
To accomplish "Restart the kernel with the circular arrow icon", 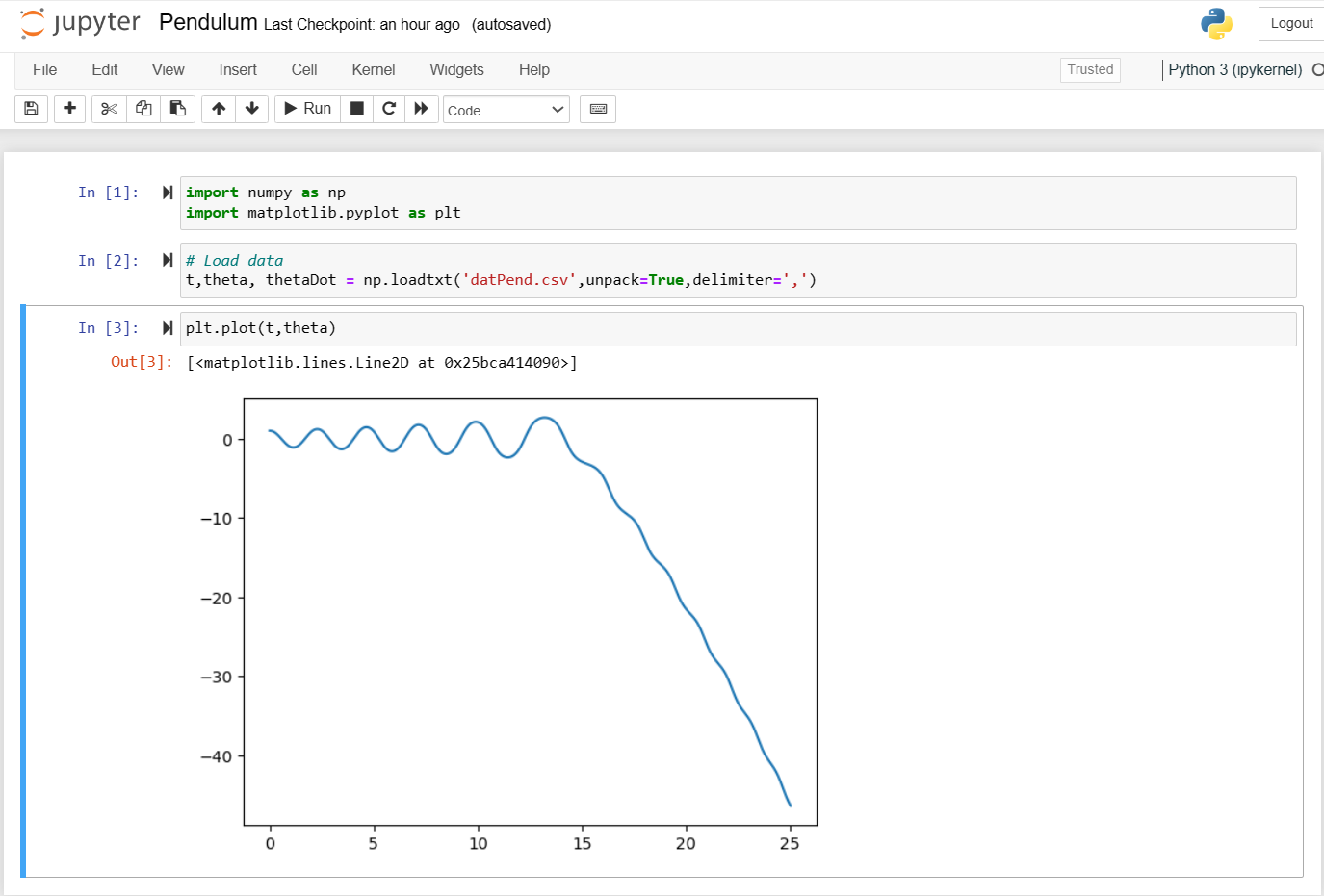I will [x=389, y=109].
